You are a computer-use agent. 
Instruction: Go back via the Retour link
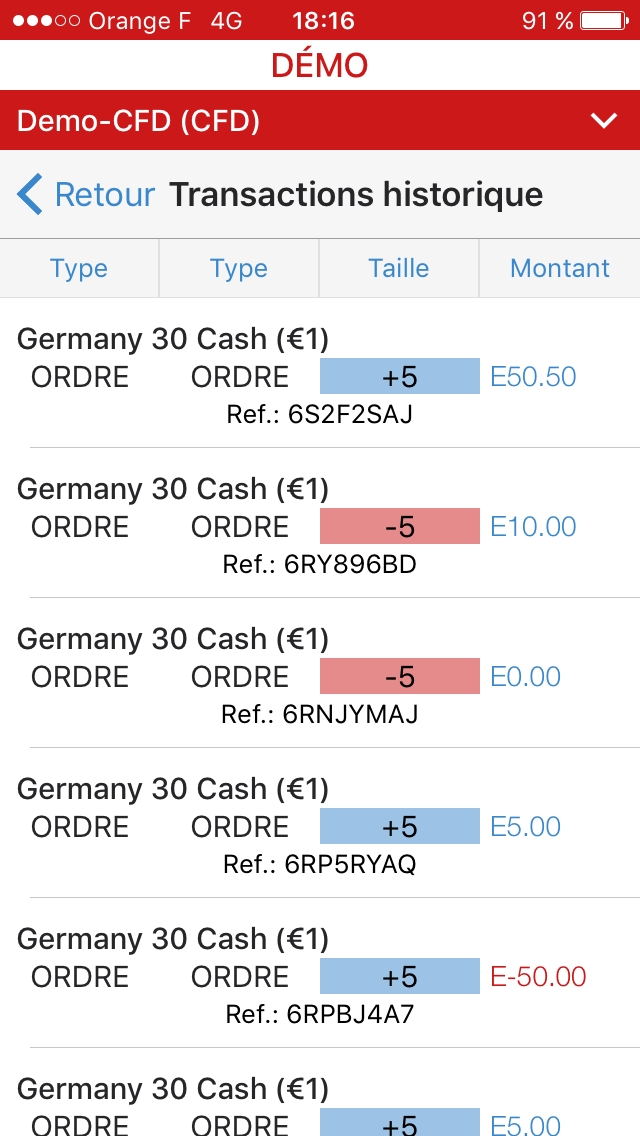[x=105, y=194]
